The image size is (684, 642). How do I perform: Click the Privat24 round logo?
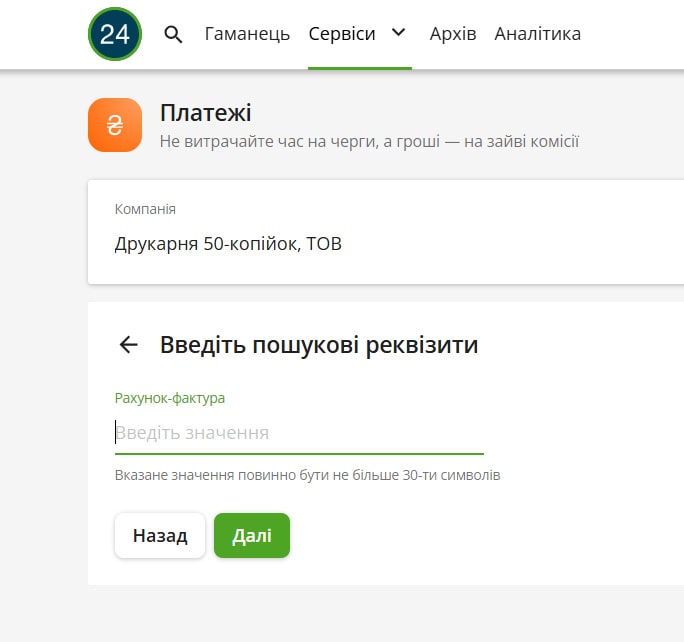(115, 34)
